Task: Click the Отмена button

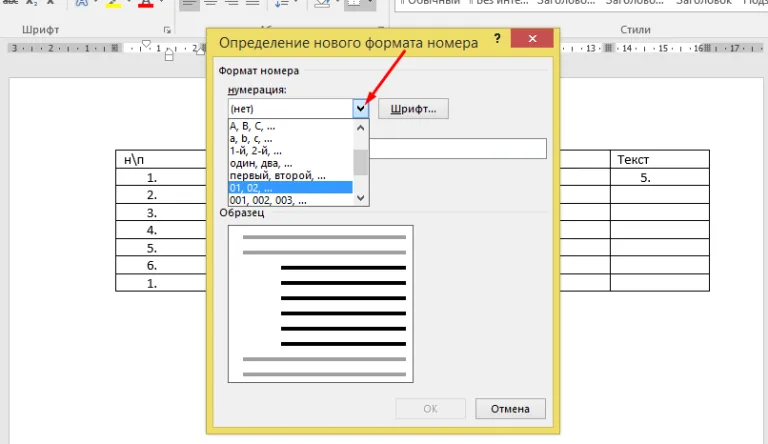Action: 510,409
